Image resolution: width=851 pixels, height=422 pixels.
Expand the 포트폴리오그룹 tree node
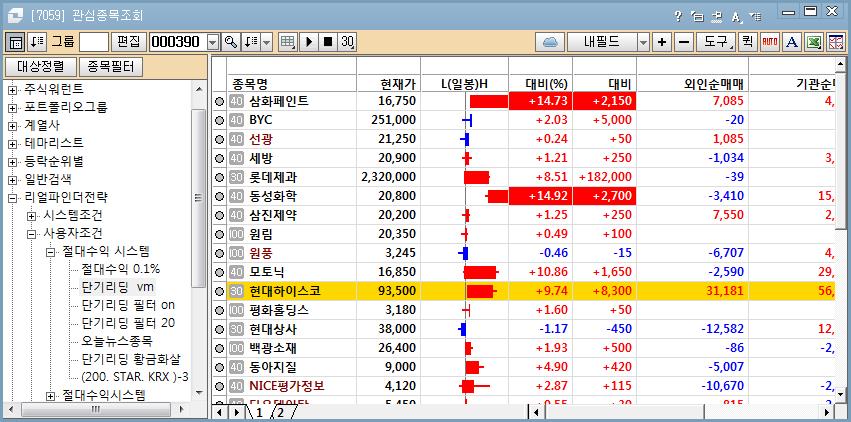(12, 107)
